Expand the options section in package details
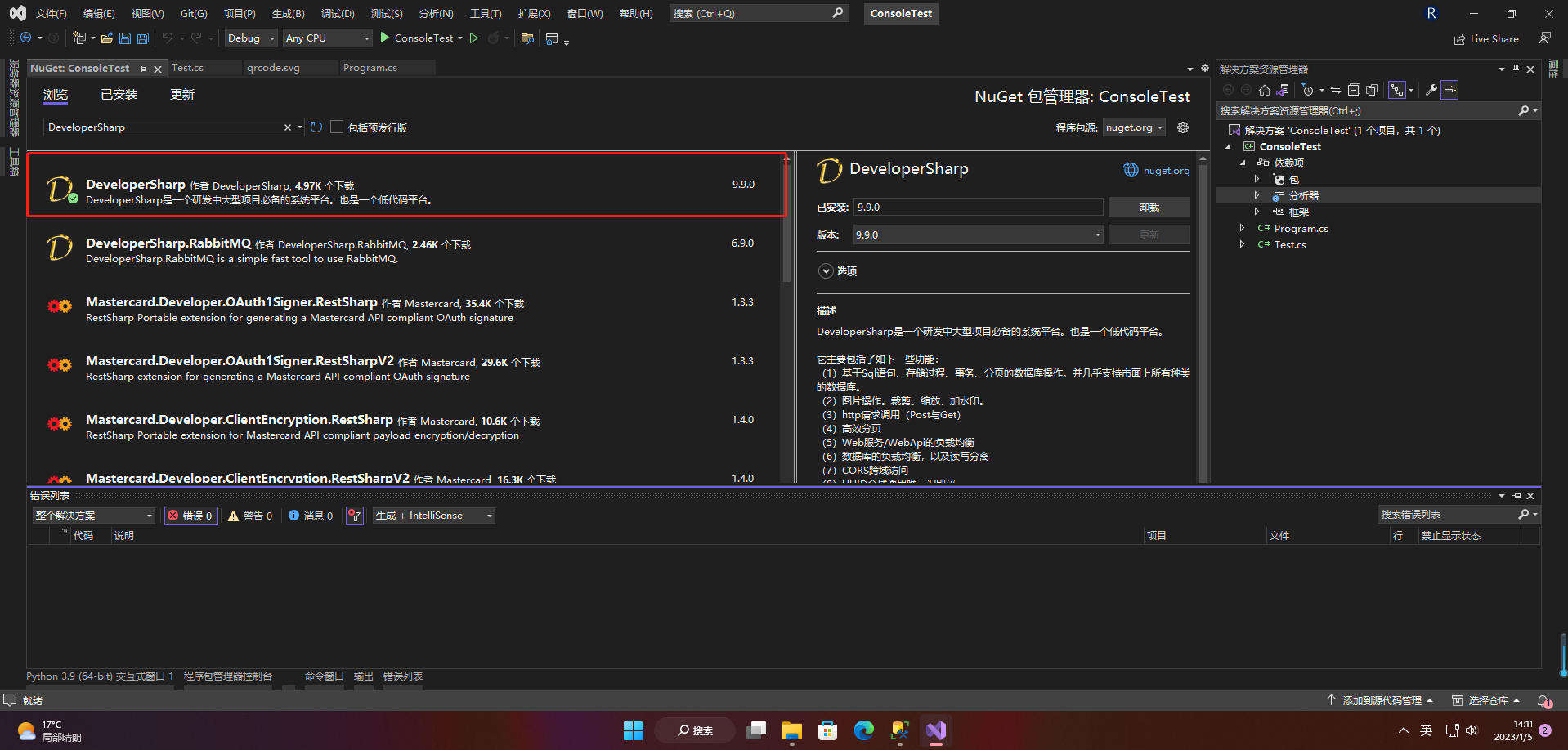Viewport: 1568px width, 750px height. (827, 271)
